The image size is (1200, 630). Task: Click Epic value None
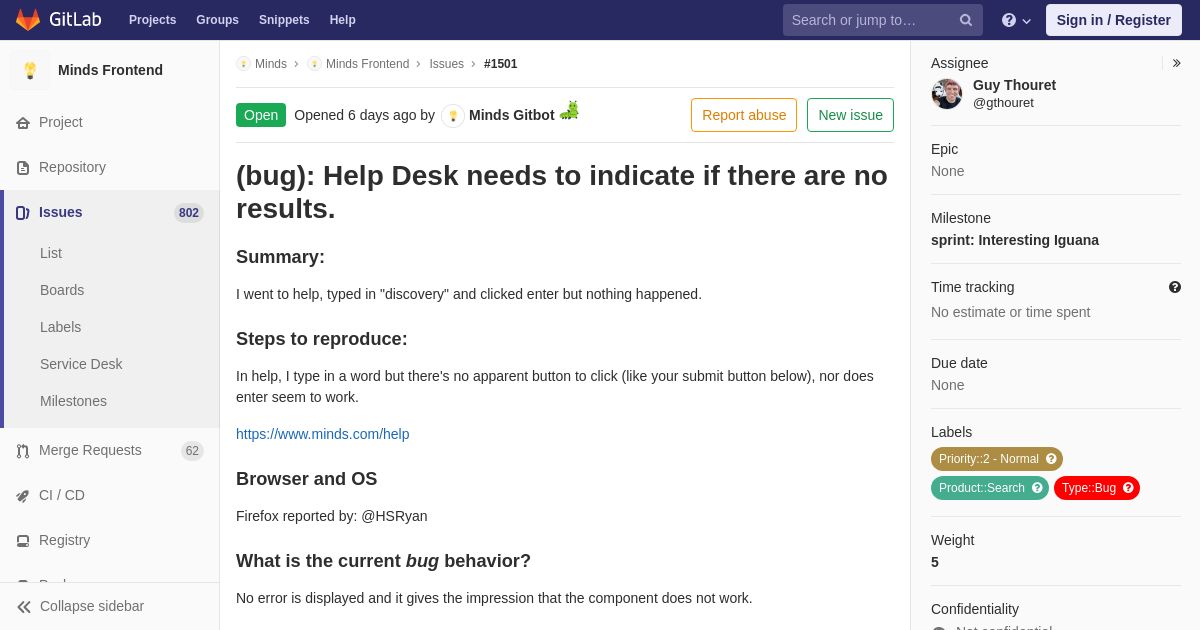pos(948,171)
